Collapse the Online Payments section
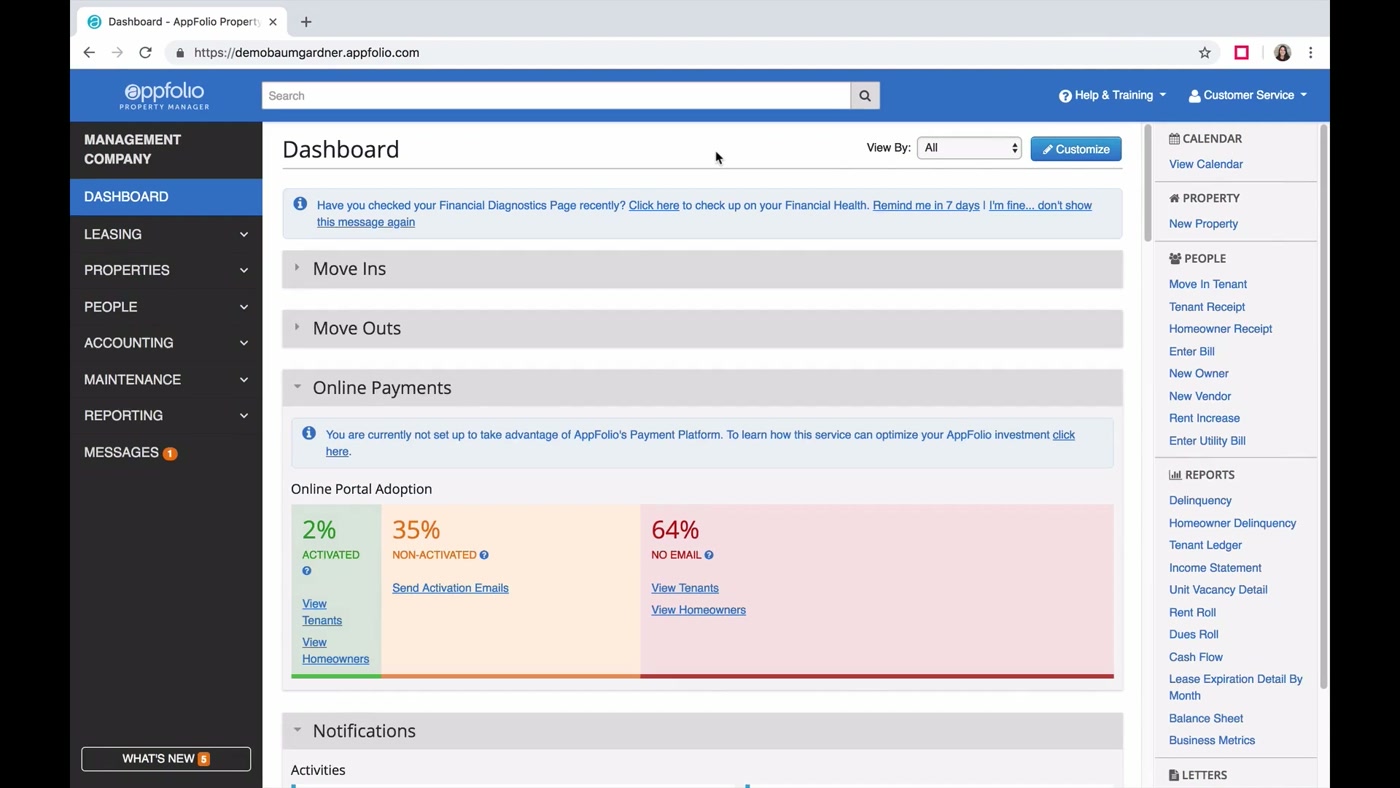 702,388
